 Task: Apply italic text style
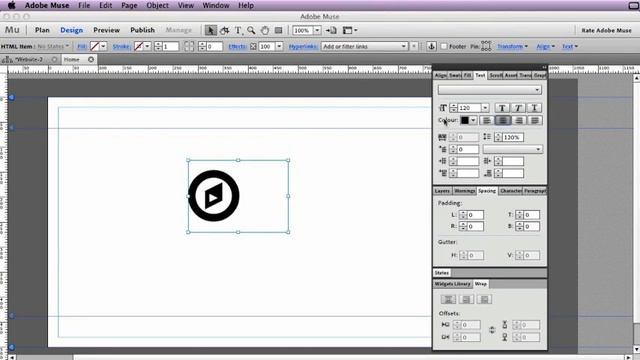tap(518, 108)
